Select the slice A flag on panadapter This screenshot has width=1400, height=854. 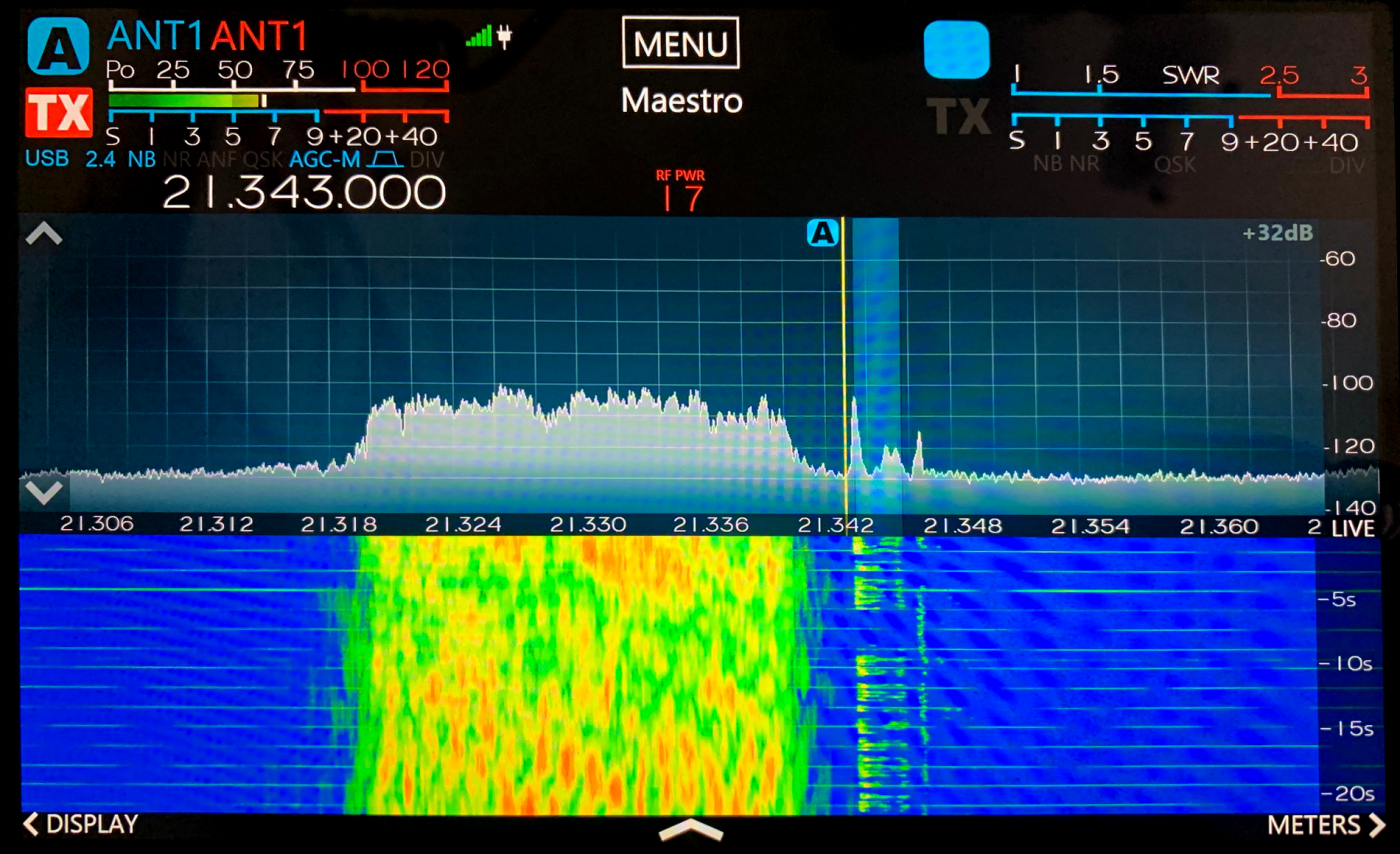click(822, 234)
